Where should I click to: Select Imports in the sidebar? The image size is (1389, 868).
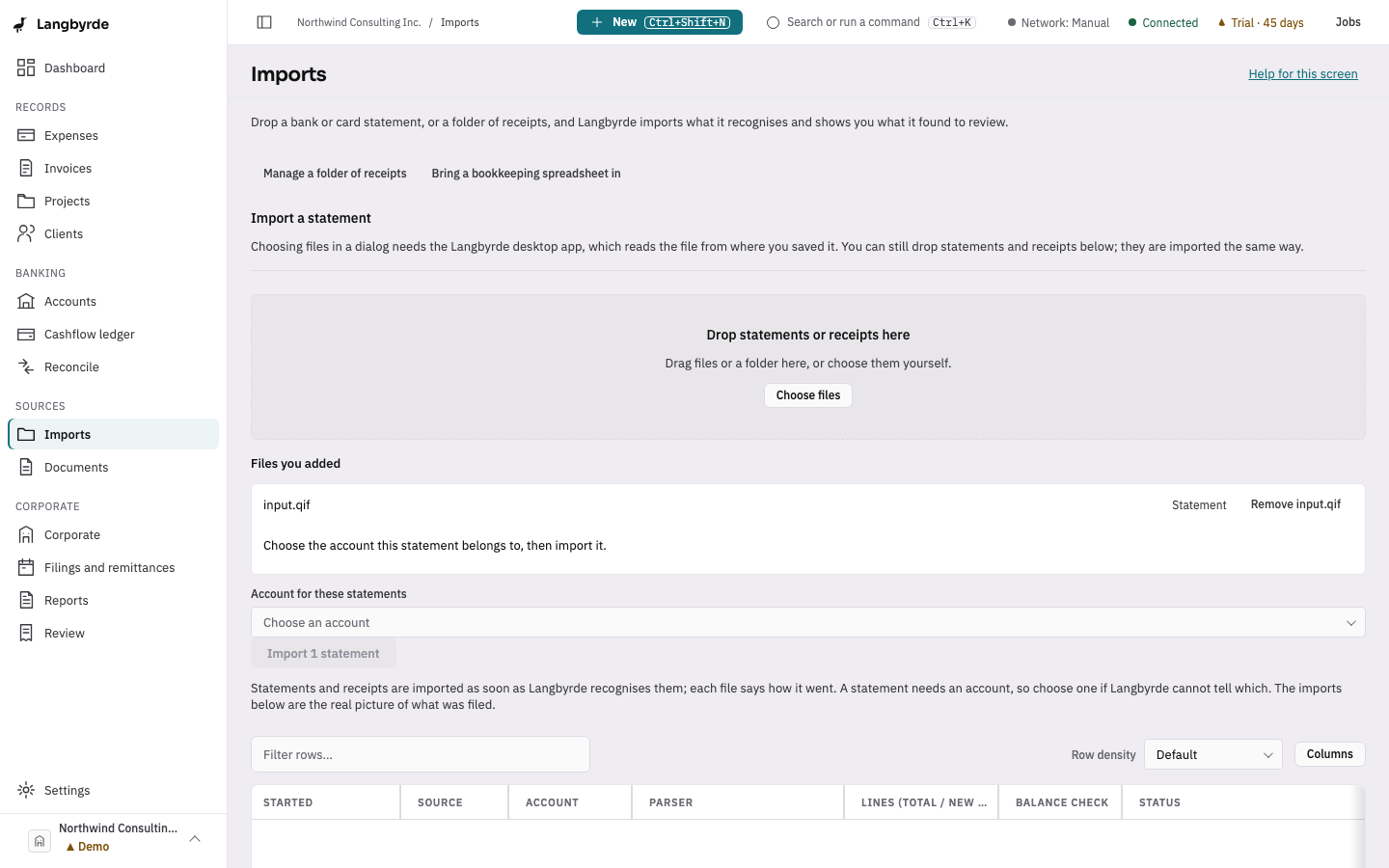coord(114,434)
